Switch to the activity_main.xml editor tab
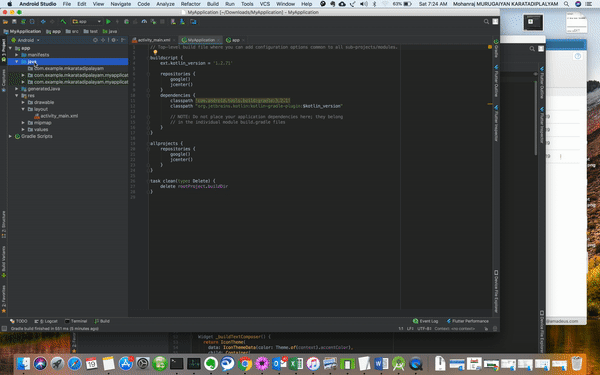Viewport: 600px width, 375px height. pos(152,40)
